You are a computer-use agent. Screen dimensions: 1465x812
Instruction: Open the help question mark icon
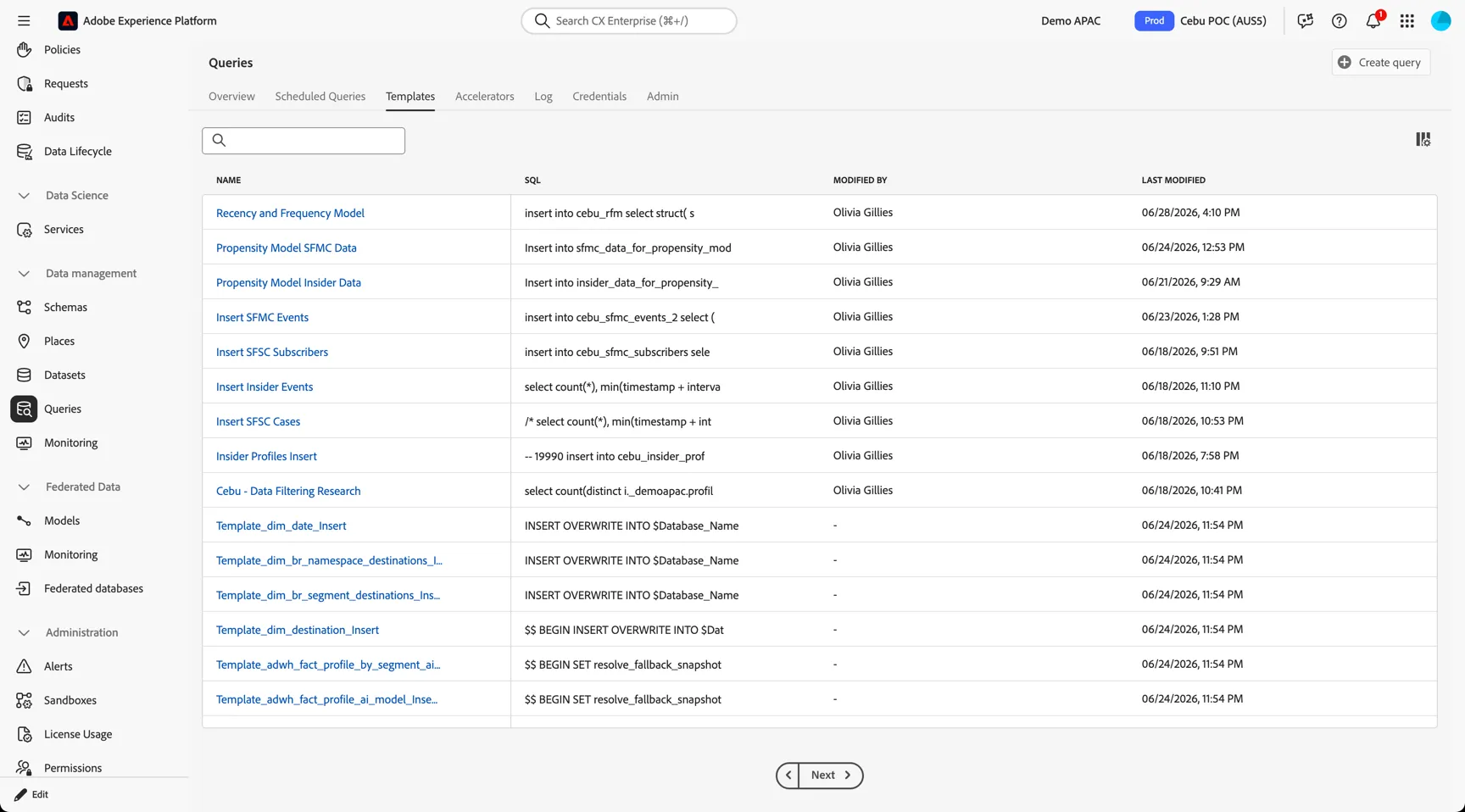pos(1340,20)
